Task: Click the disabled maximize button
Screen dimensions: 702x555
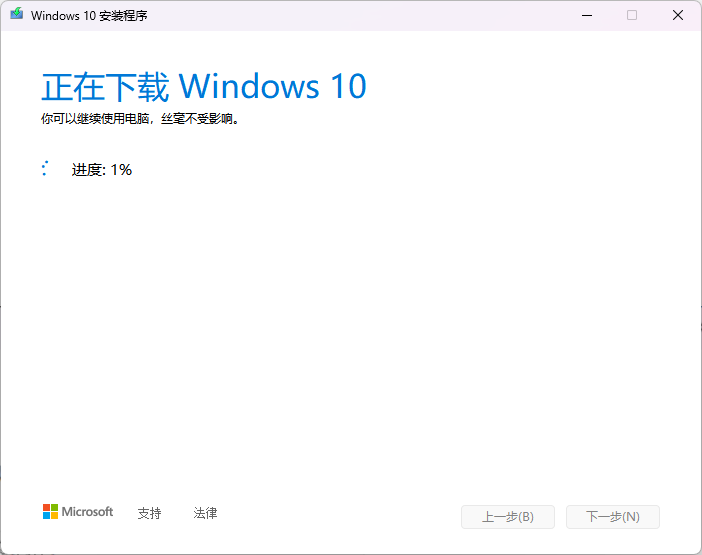Action: tap(632, 15)
